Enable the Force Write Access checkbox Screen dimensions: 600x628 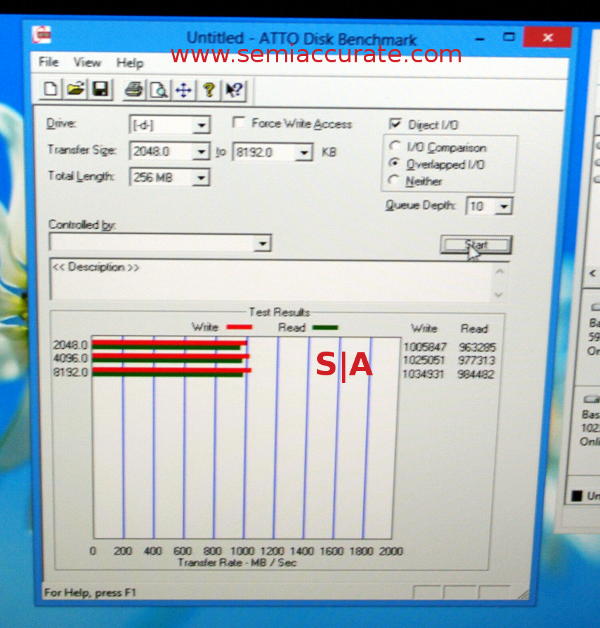240,123
